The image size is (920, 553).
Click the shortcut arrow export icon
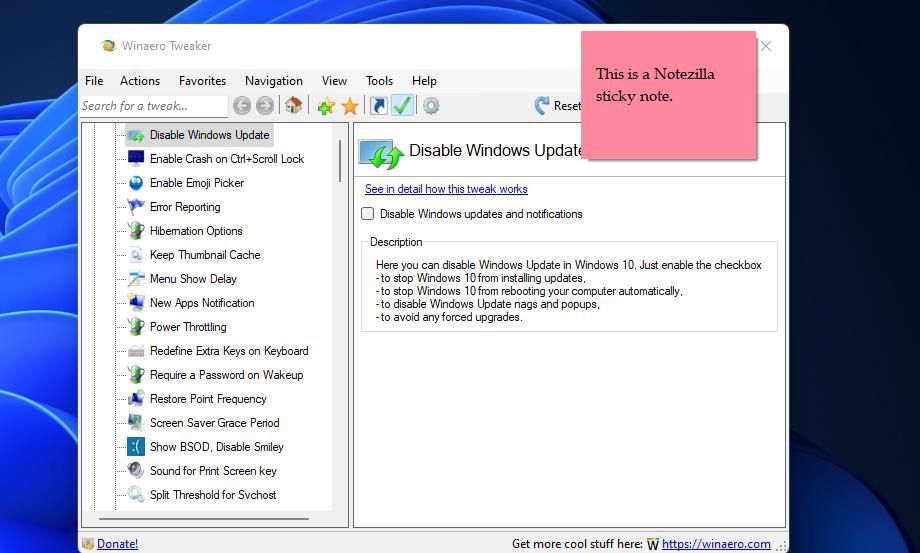(x=378, y=106)
